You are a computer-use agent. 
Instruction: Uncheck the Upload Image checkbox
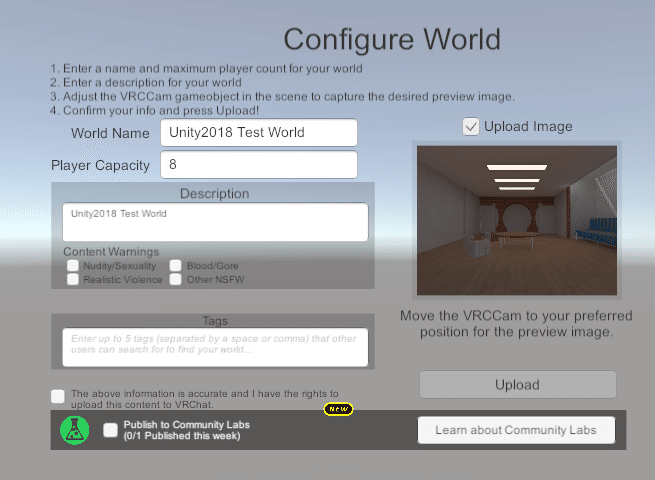coord(471,127)
